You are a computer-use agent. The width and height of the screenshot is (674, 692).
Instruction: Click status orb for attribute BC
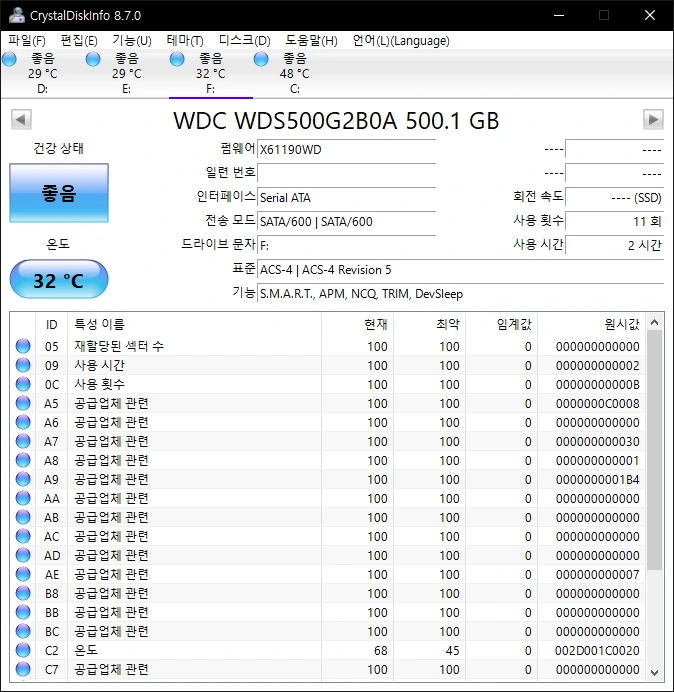[x=23, y=631]
